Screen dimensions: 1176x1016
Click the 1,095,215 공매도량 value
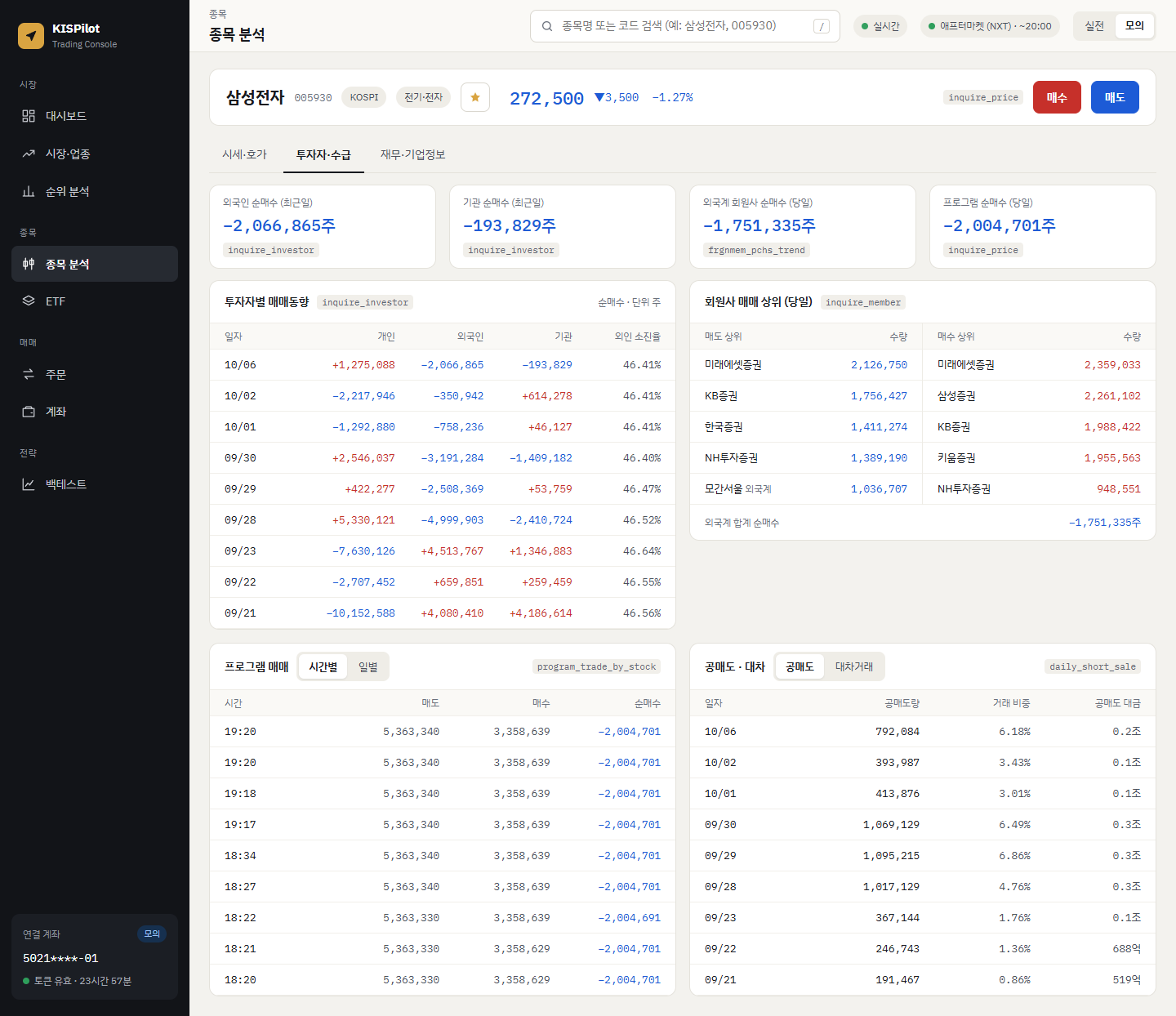pyautogui.click(x=891, y=856)
